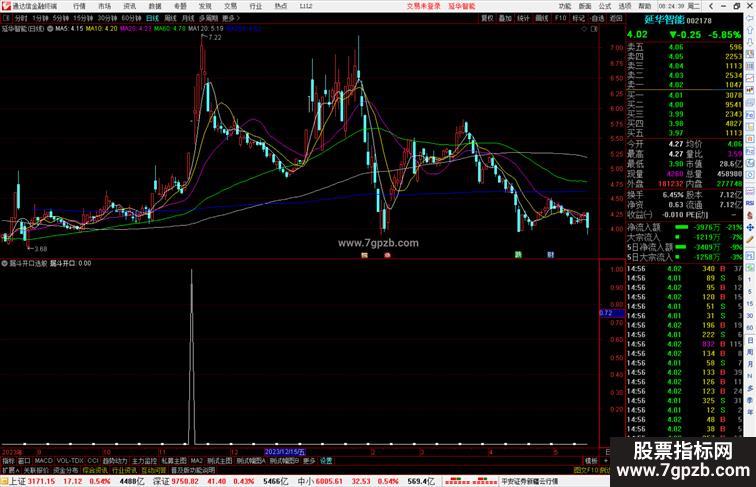
Task: Open the 行情 menu
Action: click(x=79, y=6)
